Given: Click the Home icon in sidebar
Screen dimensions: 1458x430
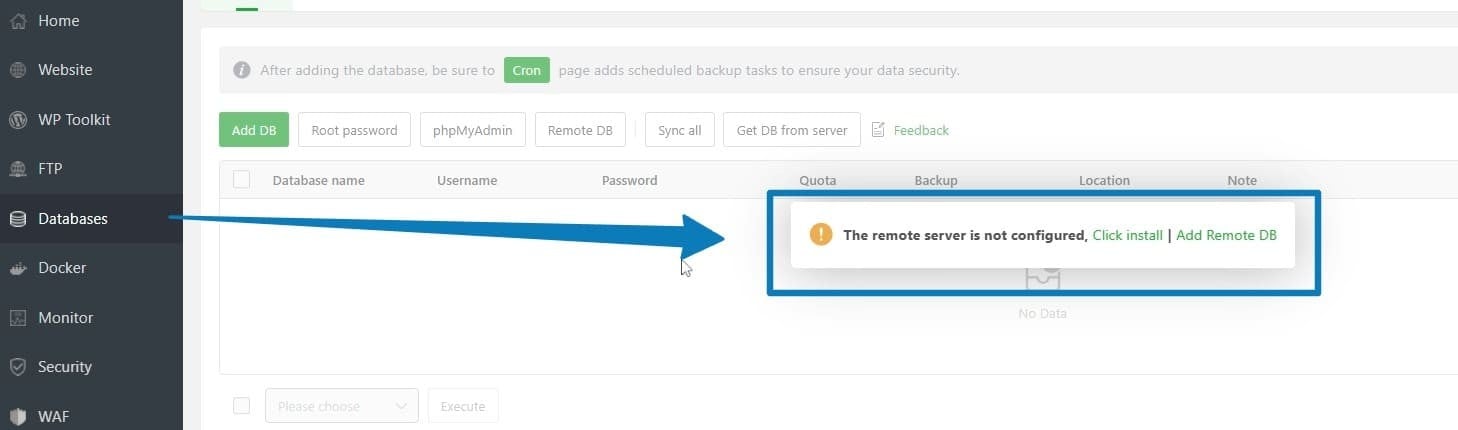Looking at the screenshot, I should point(17,21).
